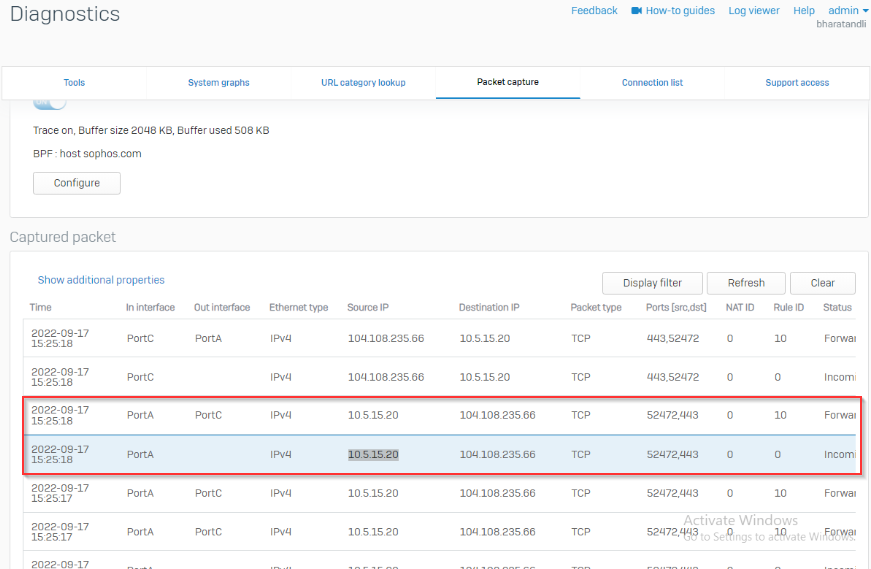This screenshot has height=569, width=871.
Task: Click the In interface column header
Action: [150, 307]
